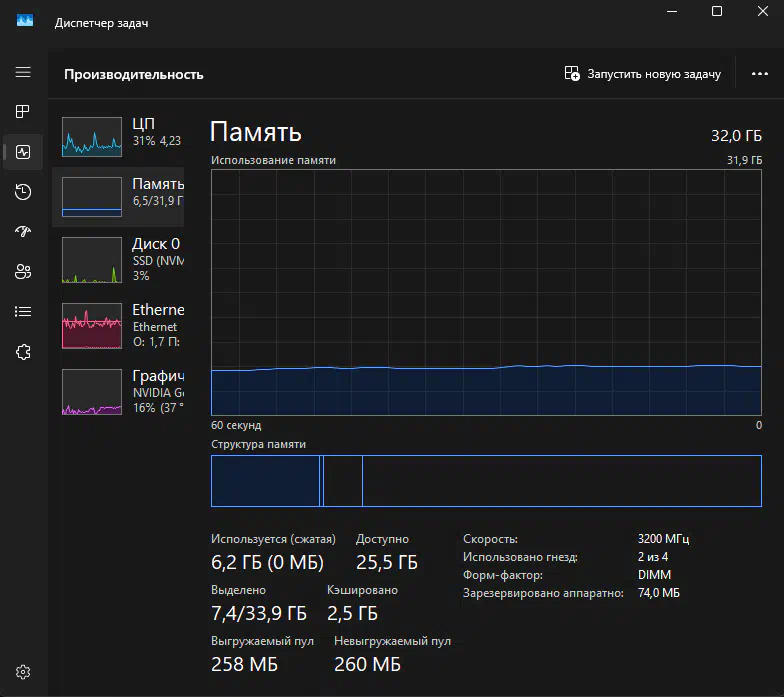Select the Ethernet performance entry
The image size is (784, 697).
point(118,326)
